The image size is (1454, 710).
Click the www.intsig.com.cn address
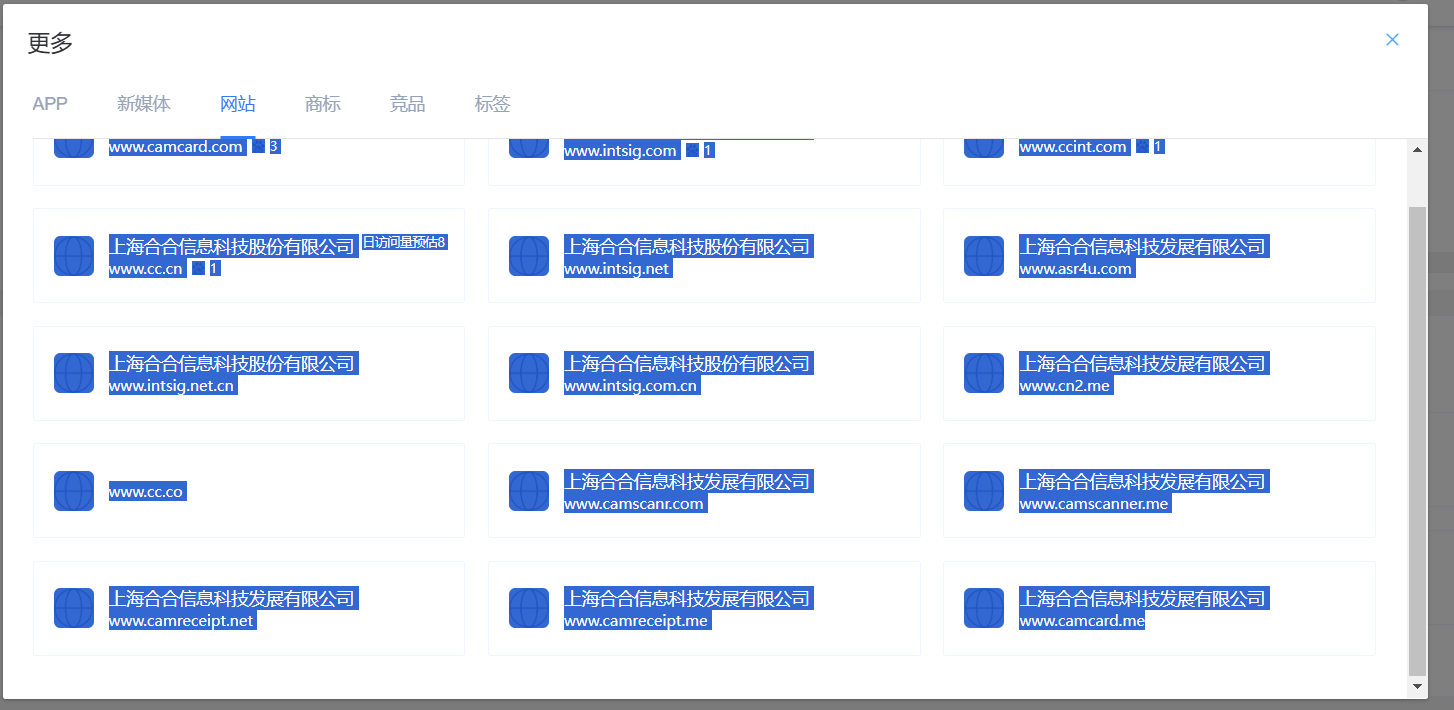point(631,386)
